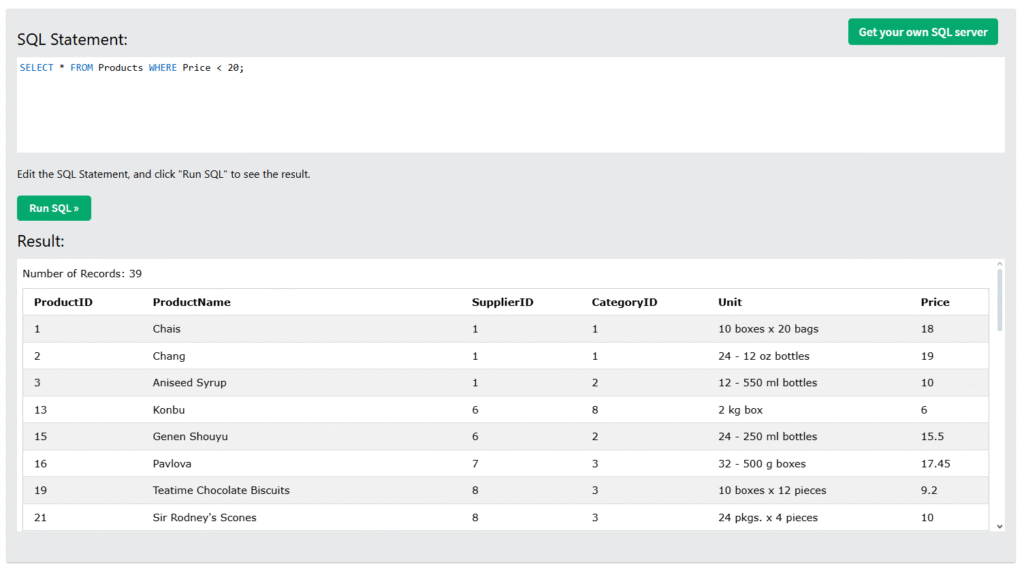The height and width of the screenshot is (573, 1024).
Task: Select the SupplierID column header
Action: [502, 302]
